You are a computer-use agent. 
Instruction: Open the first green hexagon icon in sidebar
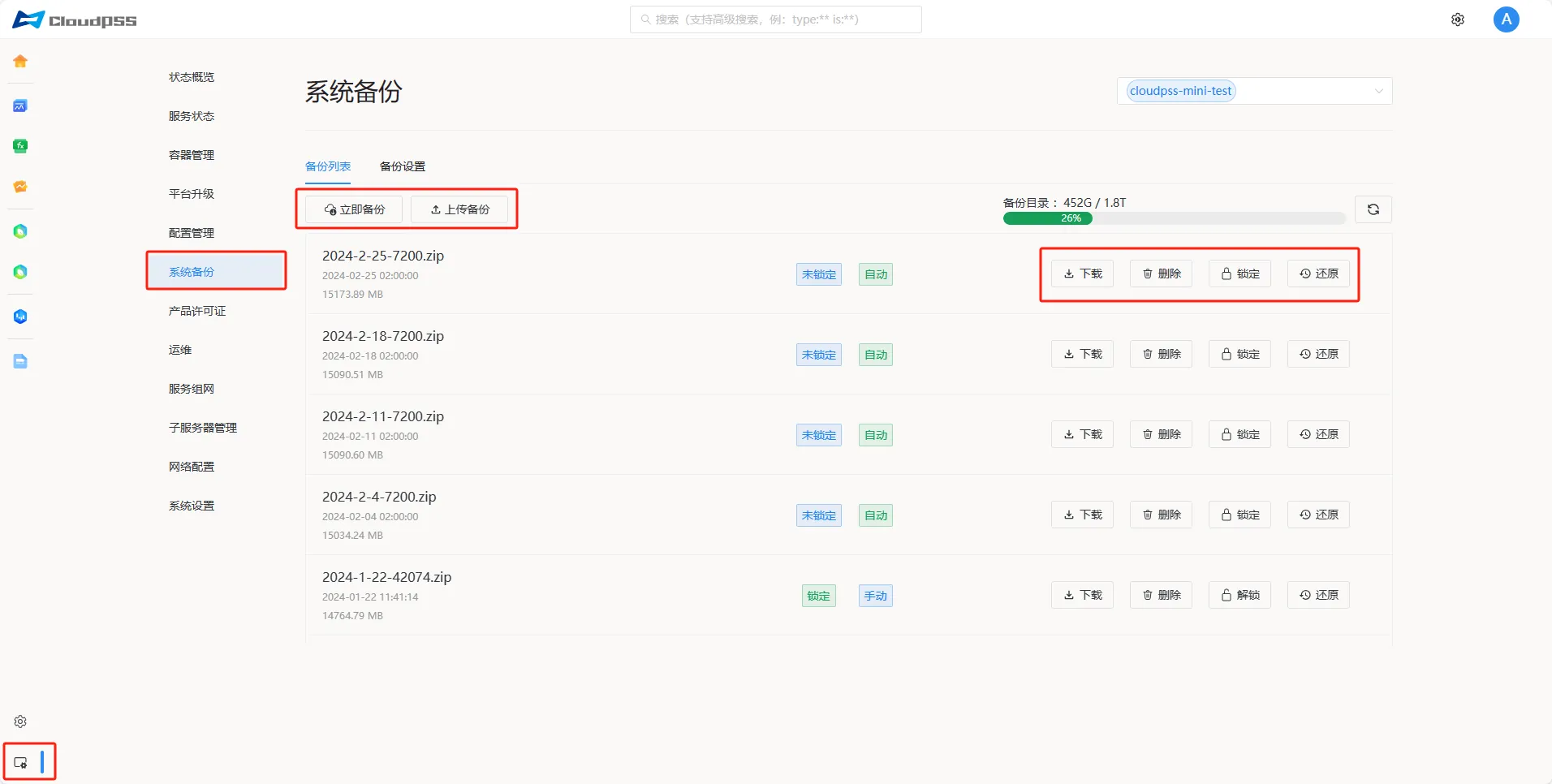tap(20, 231)
